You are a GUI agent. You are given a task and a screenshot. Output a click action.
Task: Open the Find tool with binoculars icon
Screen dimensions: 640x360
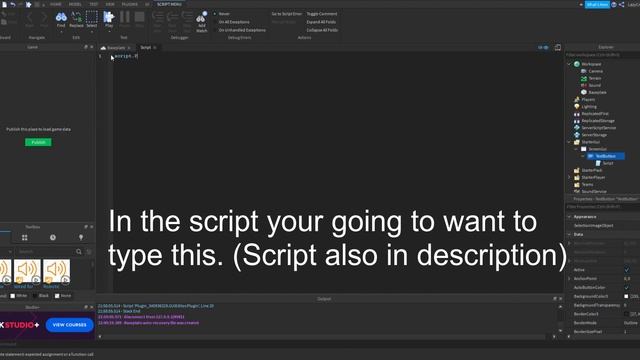click(x=61, y=20)
